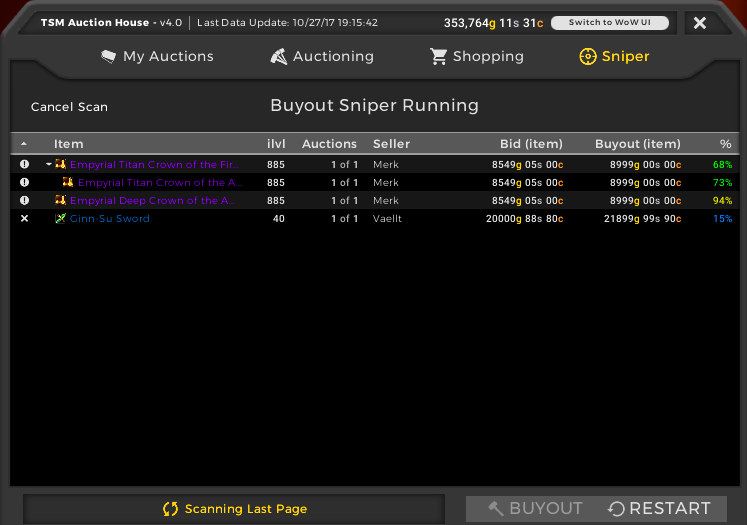This screenshot has height=525, width=747.
Task: Click the Auctioning gavel icon
Action: (279, 56)
